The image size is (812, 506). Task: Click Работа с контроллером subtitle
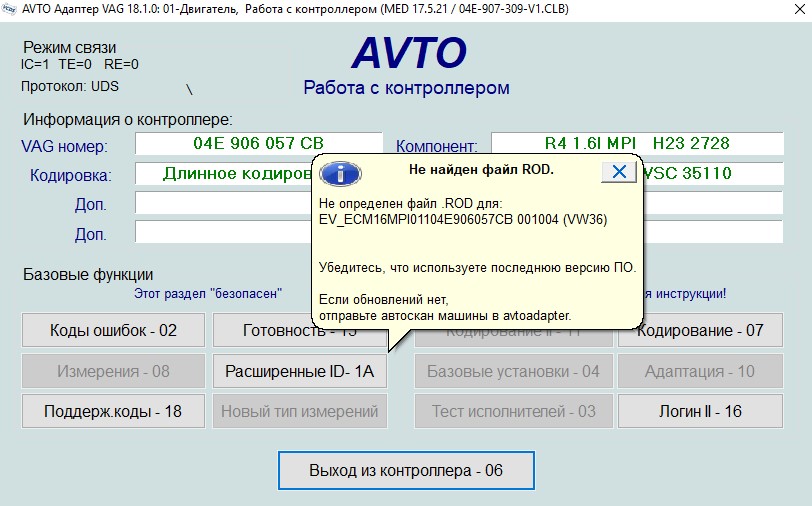(407, 88)
